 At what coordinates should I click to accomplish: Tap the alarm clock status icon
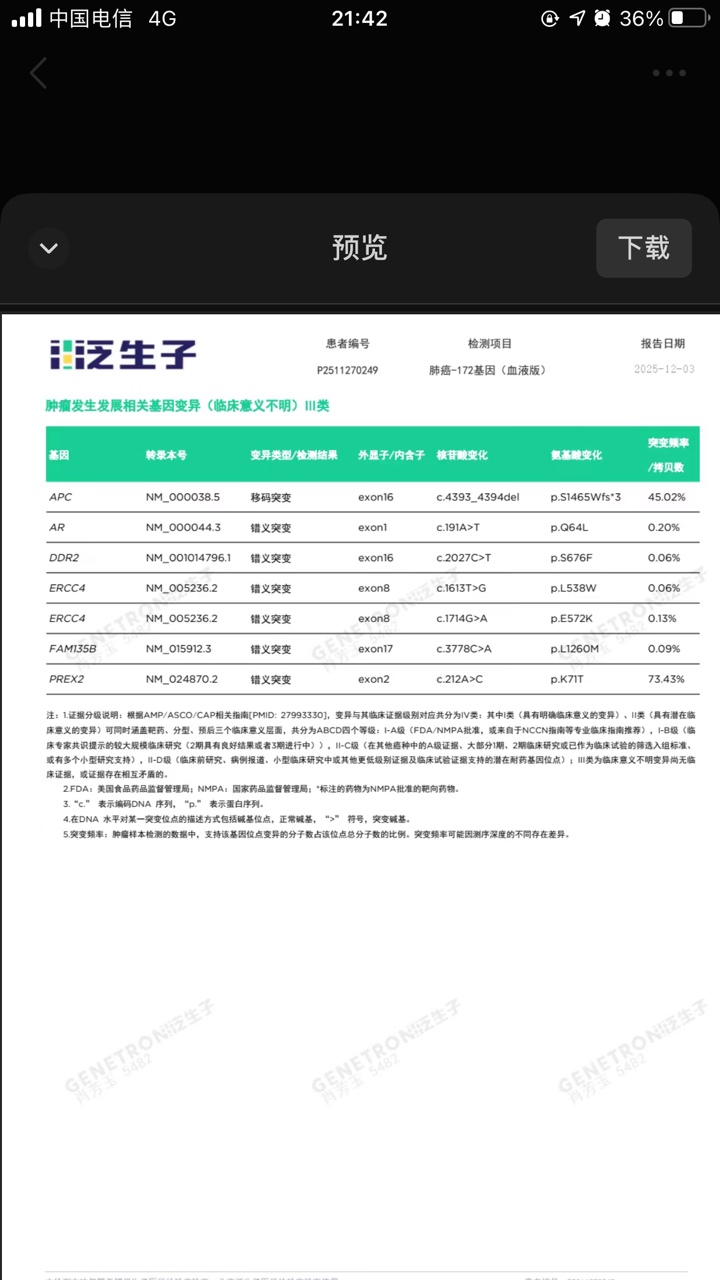(x=602, y=18)
